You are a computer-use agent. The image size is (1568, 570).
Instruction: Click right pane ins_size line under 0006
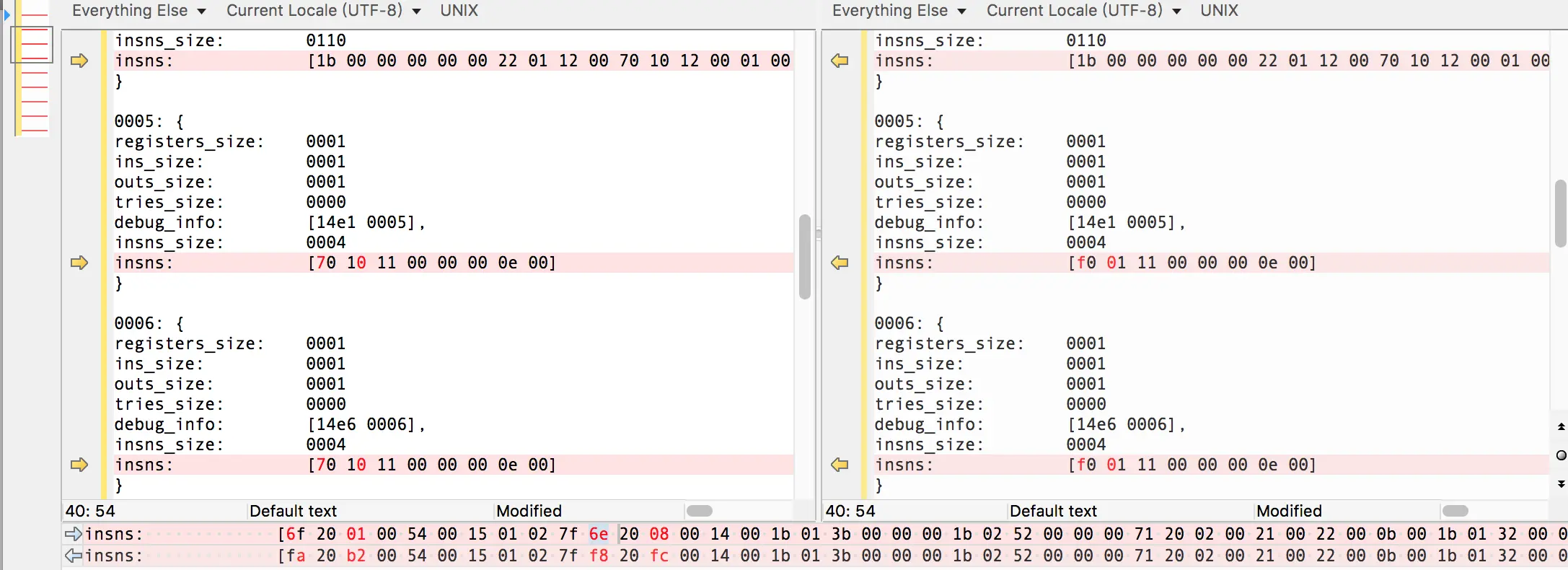990,364
